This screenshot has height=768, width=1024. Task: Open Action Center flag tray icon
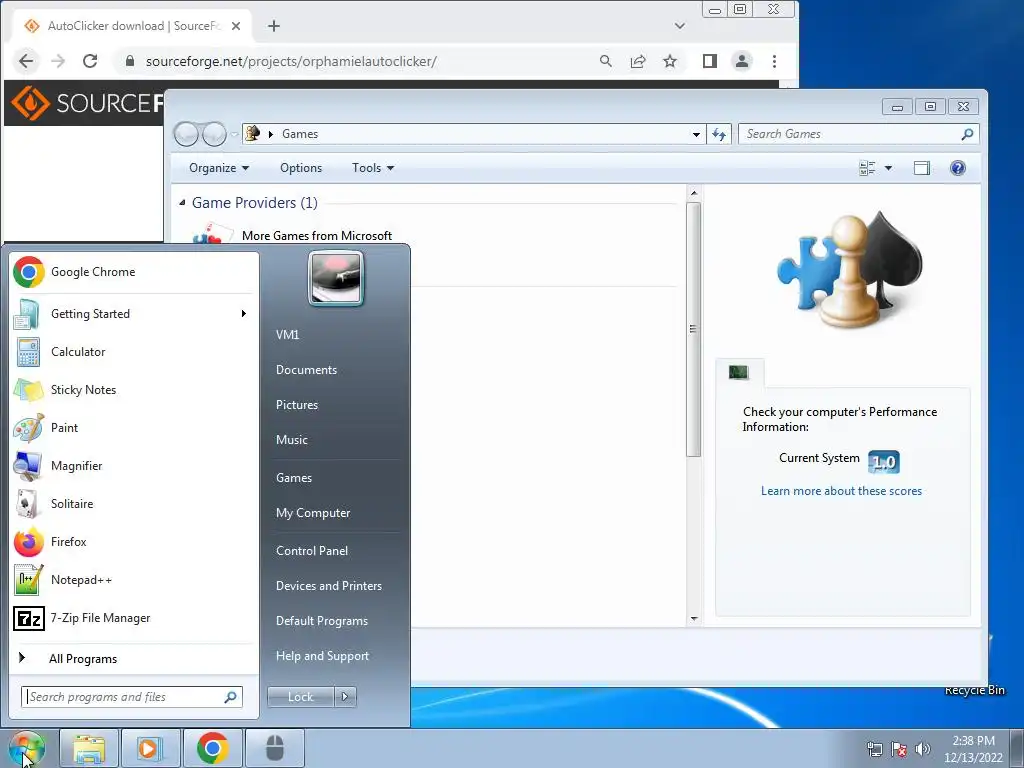click(x=899, y=749)
